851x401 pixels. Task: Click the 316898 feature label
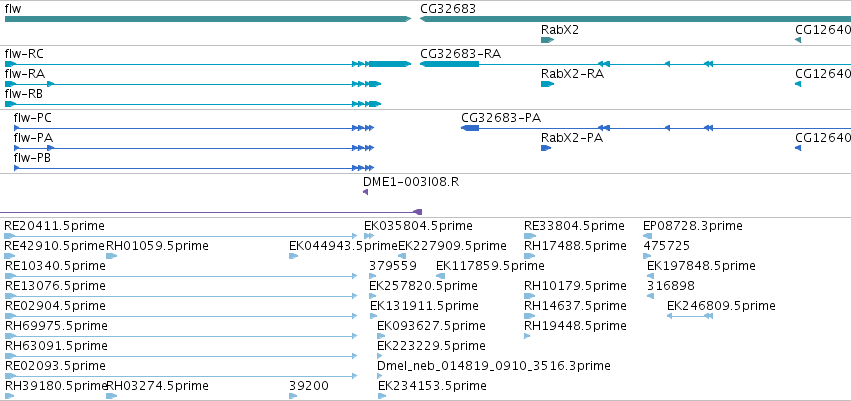point(671,285)
